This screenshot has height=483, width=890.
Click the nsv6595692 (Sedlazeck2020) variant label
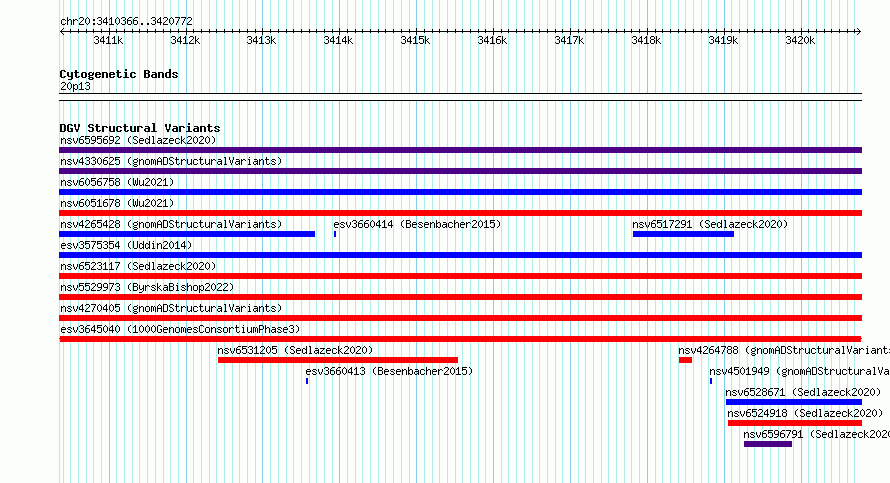[x=138, y=140]
